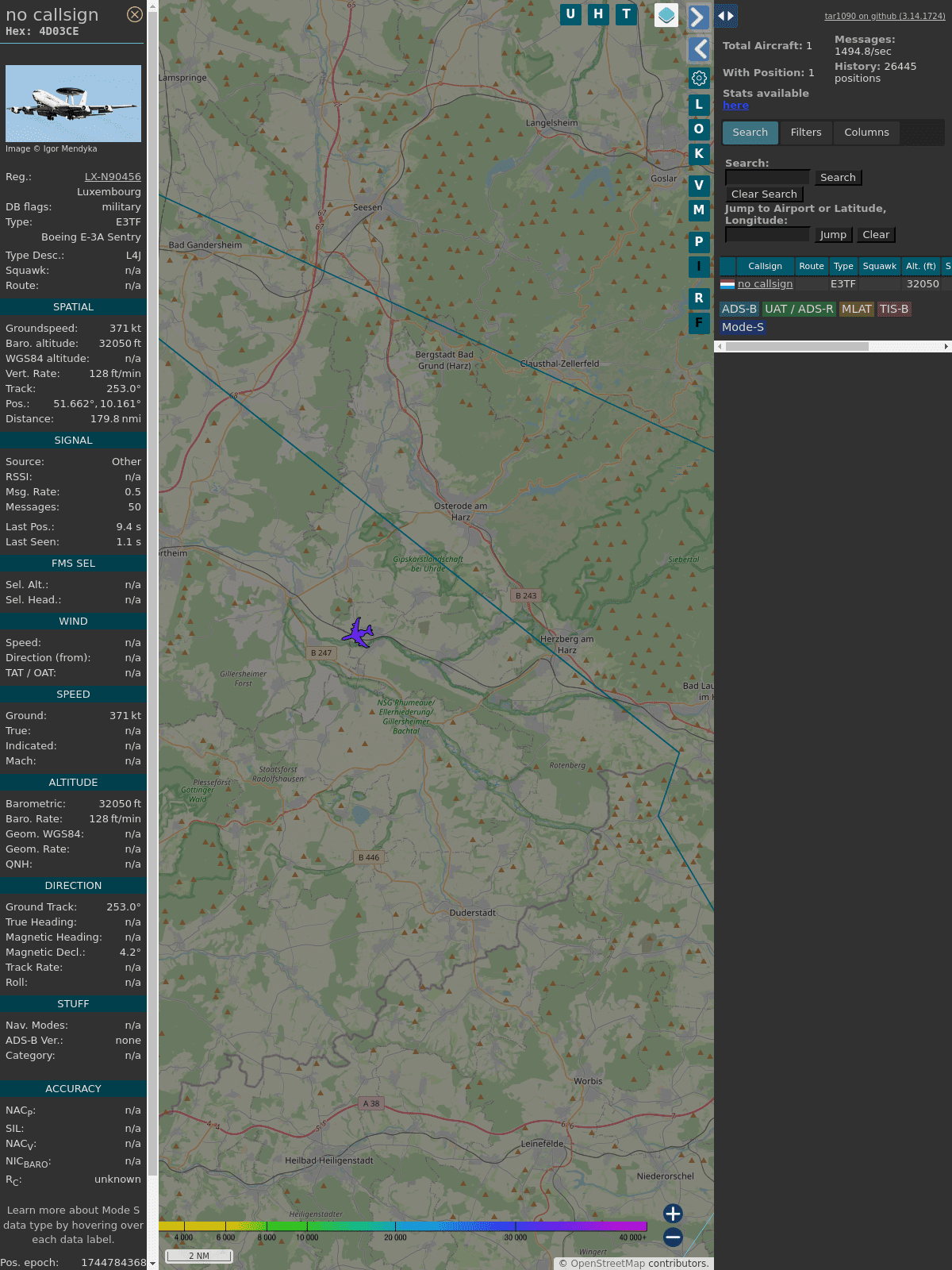Click the altitude color scale bar
Screen dimensions: 952x1270
403,1226
